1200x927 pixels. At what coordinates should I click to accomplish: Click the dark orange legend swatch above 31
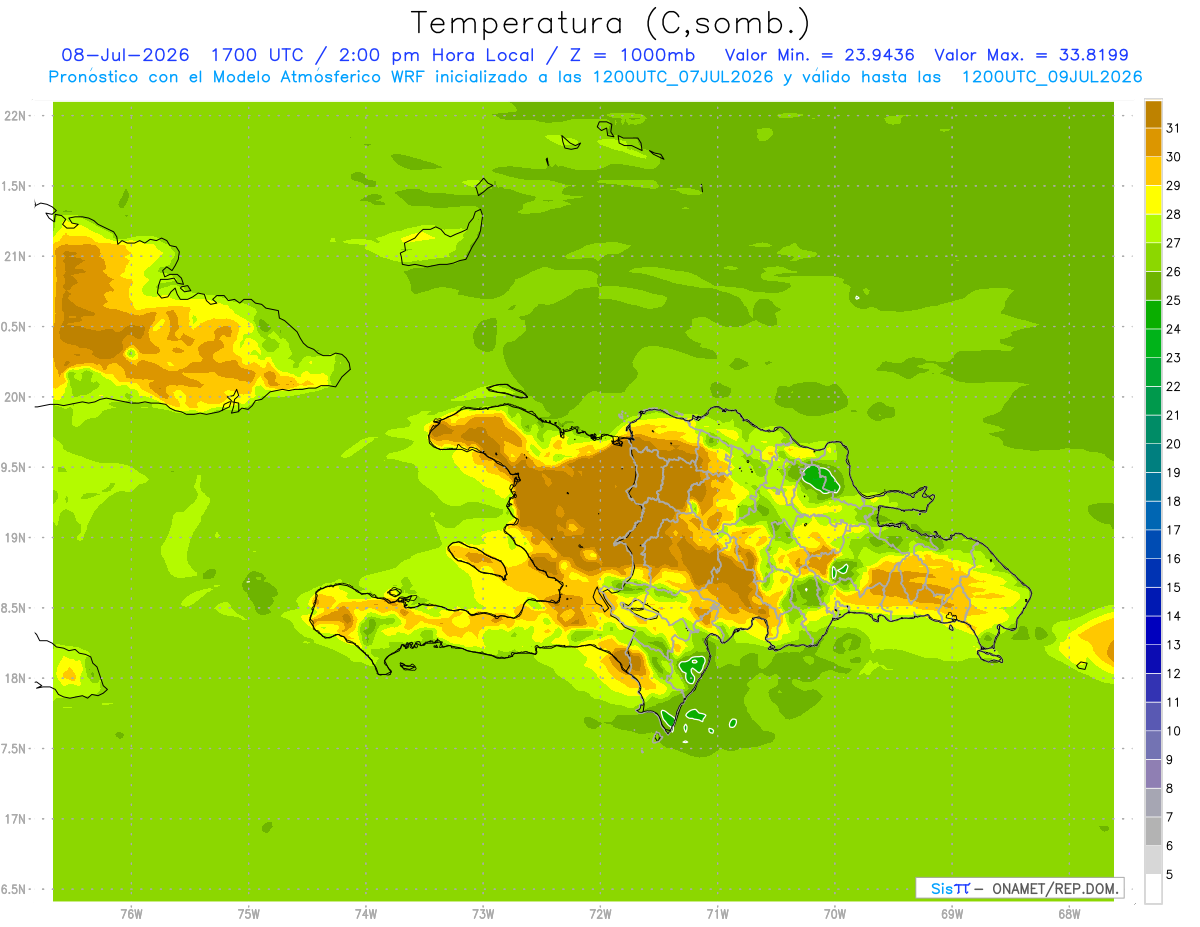tap(1153, 113)
